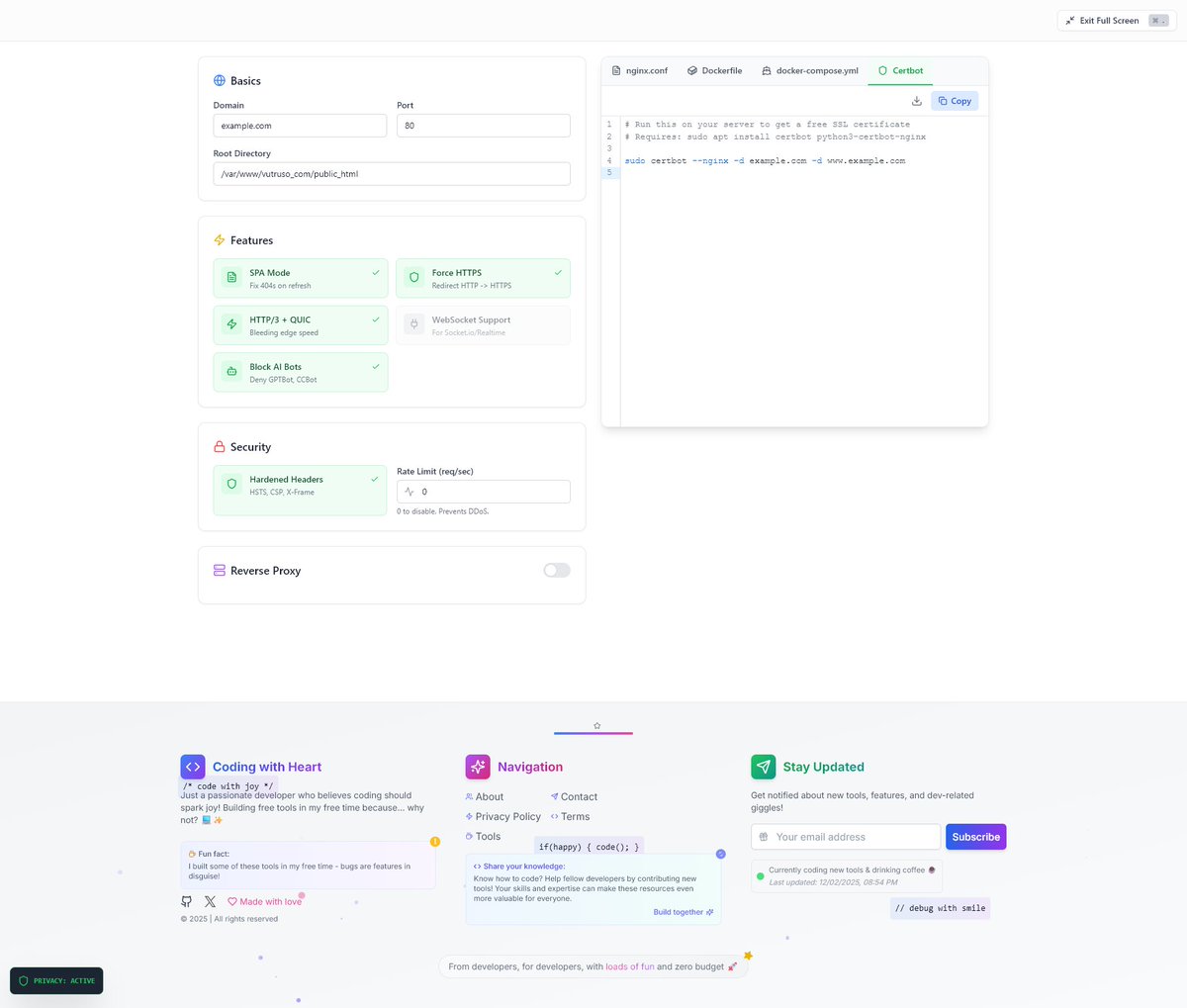This screenshot has height=1008, width=1187.
Task: Open the docker-compose.yml tab
Action: click(x=810, y=71)
